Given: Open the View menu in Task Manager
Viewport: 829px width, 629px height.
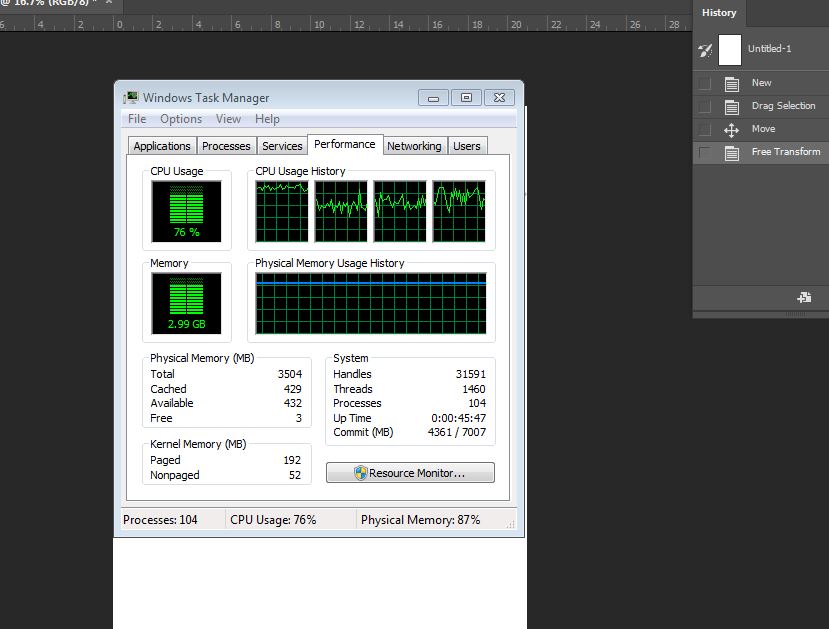Looking at the screenshot, I should pyautogui.click(x=228, y=119).
